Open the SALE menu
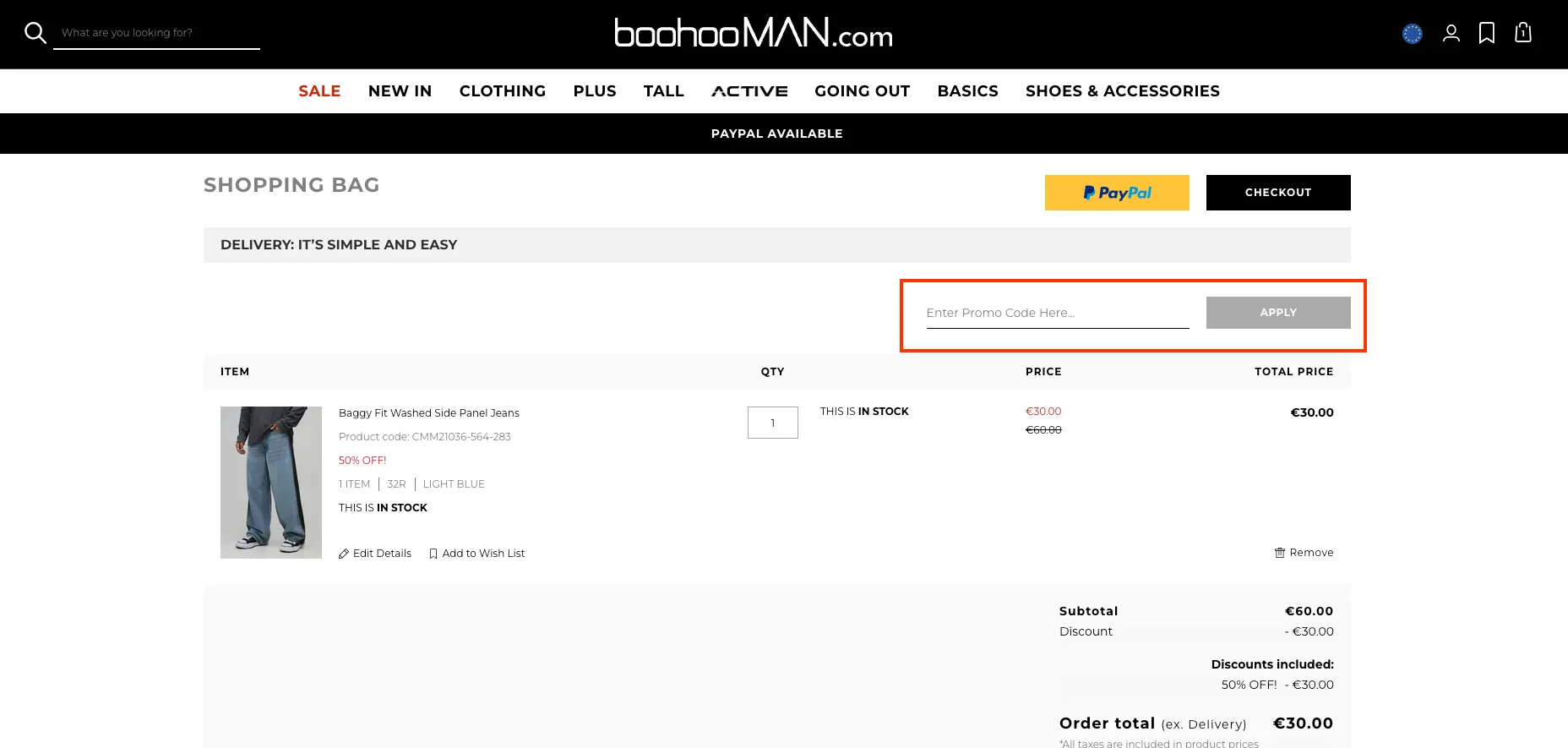This screenshot has width=1568, height=748. pyautogui.click(x=319, y=90)
